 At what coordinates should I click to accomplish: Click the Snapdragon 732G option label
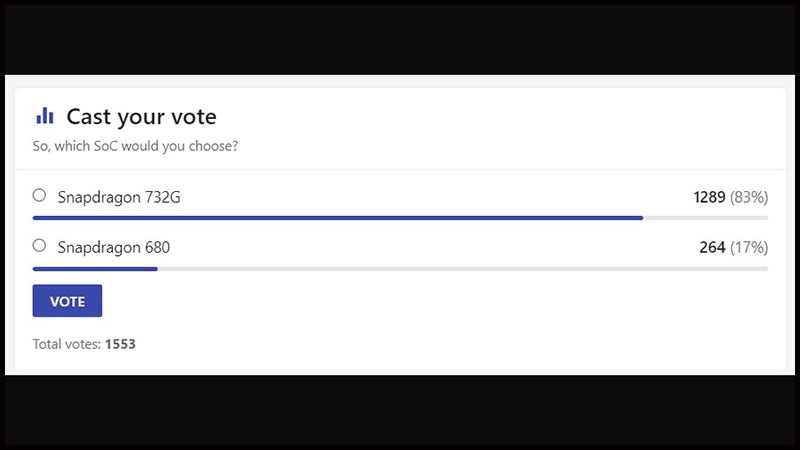[x=119, y=197]
